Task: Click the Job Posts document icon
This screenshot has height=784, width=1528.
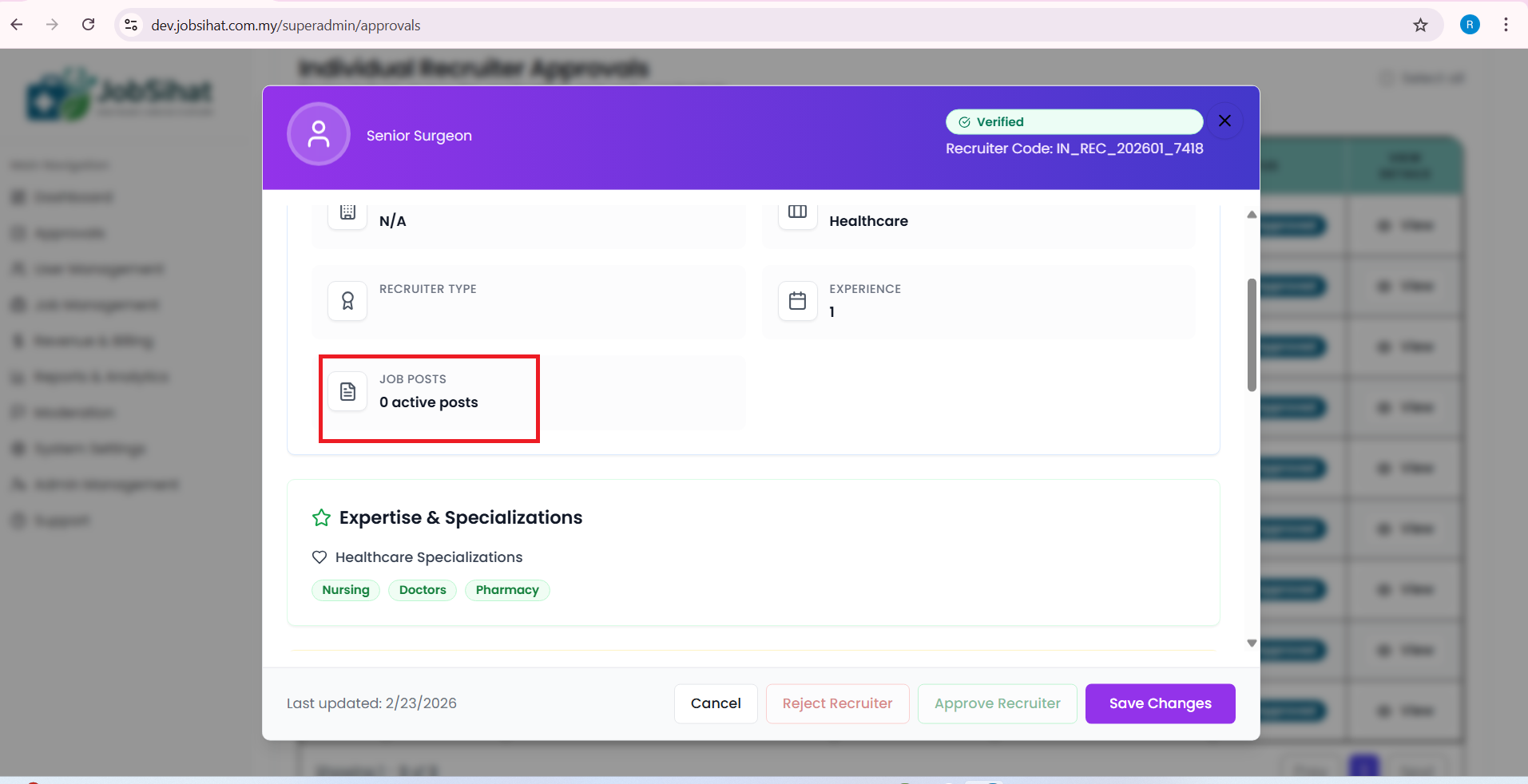Action: 347,391
